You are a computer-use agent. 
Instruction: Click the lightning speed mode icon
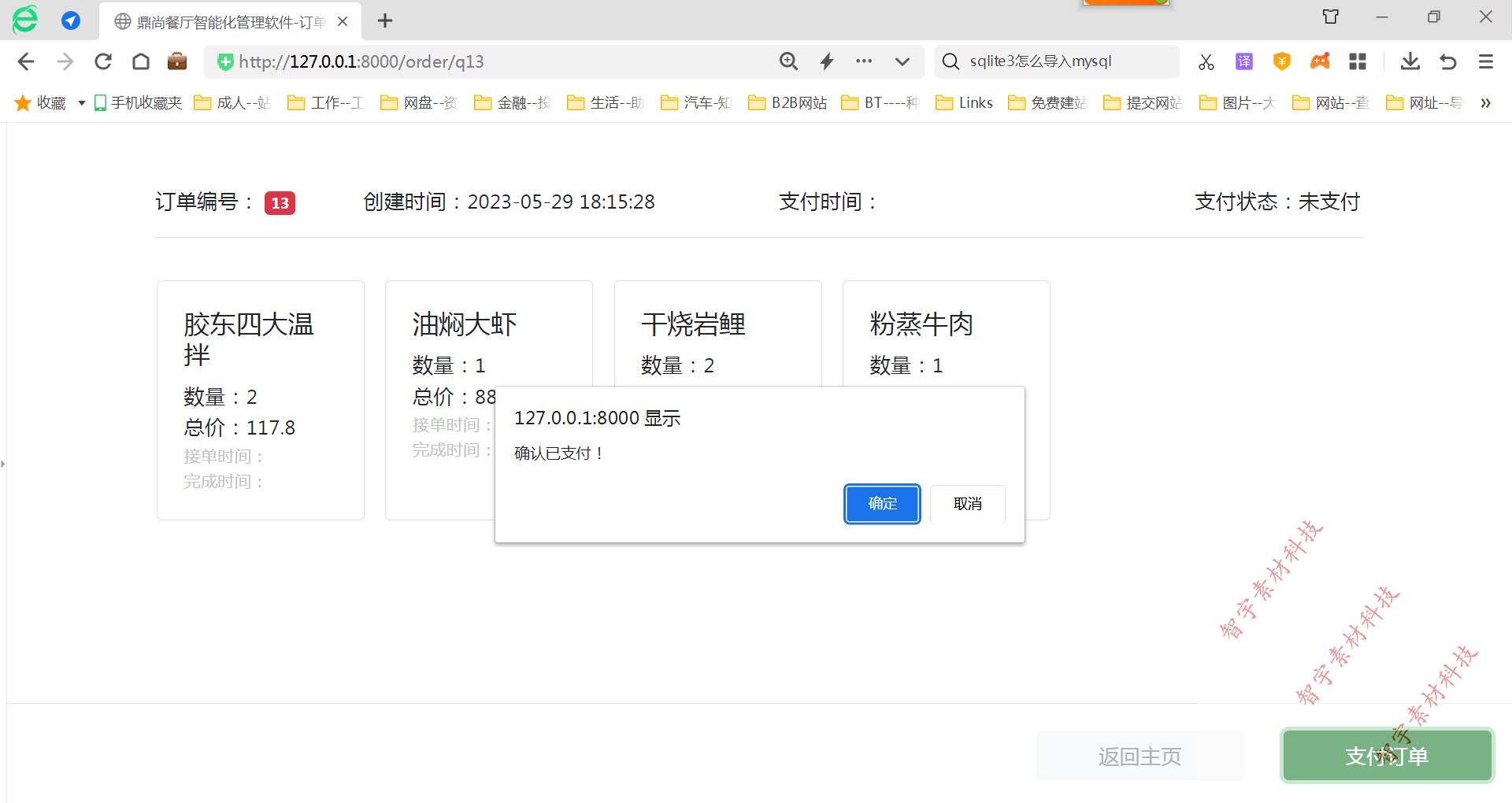(827, 61)
